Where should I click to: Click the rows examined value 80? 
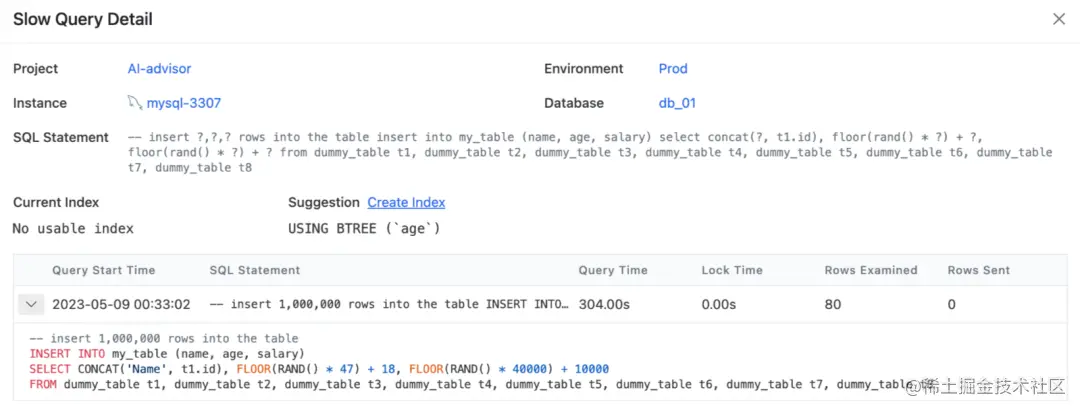(x=832, y=304)
